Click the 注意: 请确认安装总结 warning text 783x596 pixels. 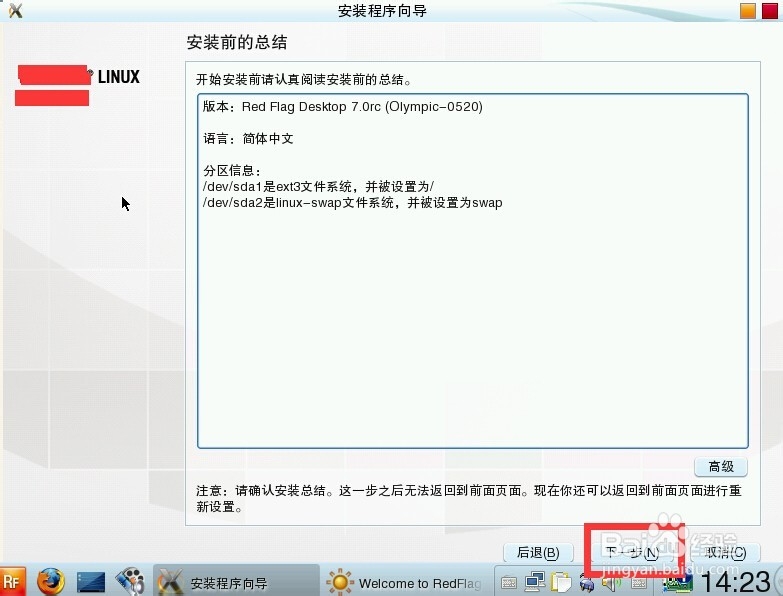point(469,499)
